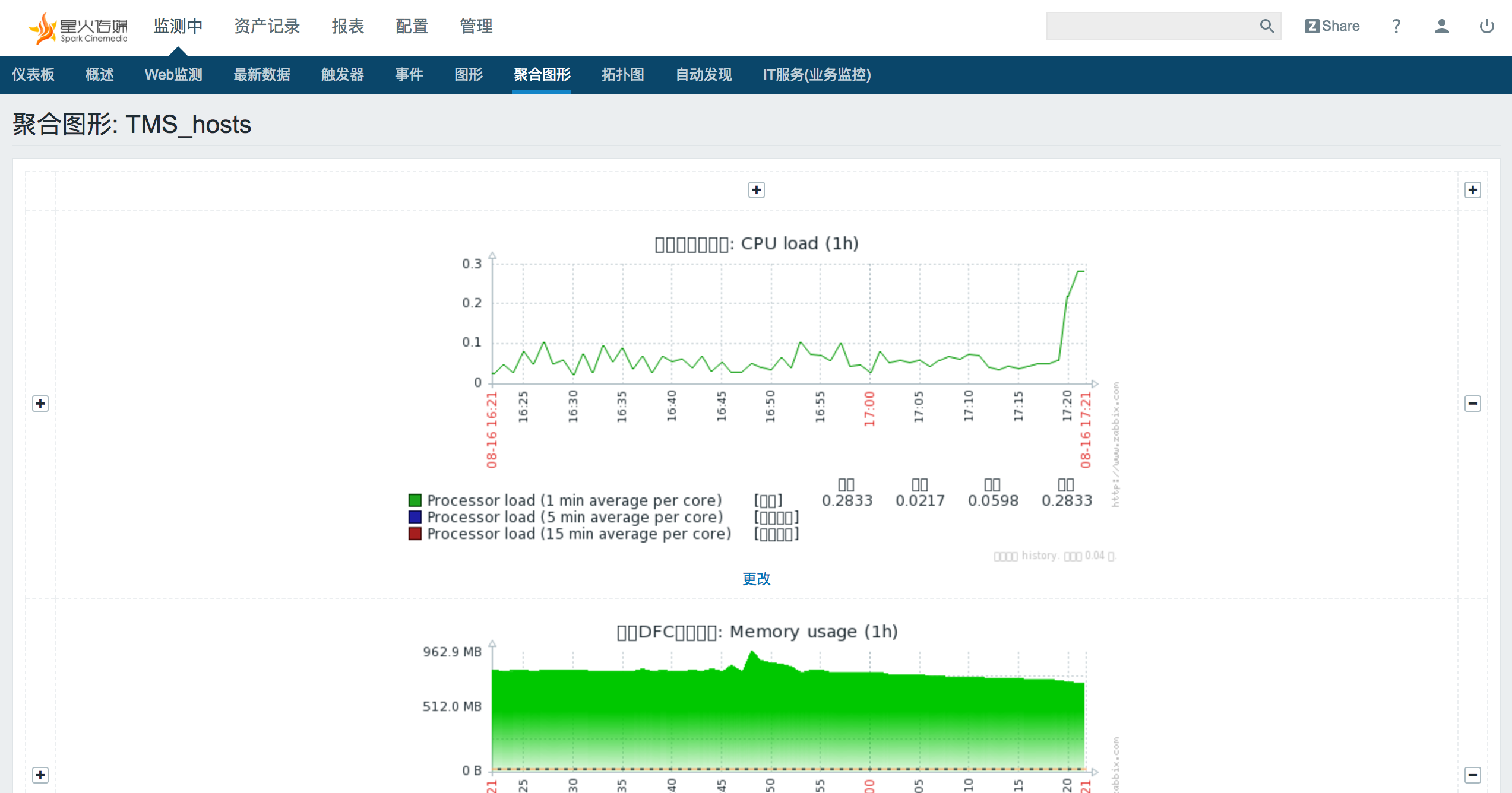Click the CPU load (1h) graph
The height and width of the screenshot is (793, 1512).
(756, 396)
